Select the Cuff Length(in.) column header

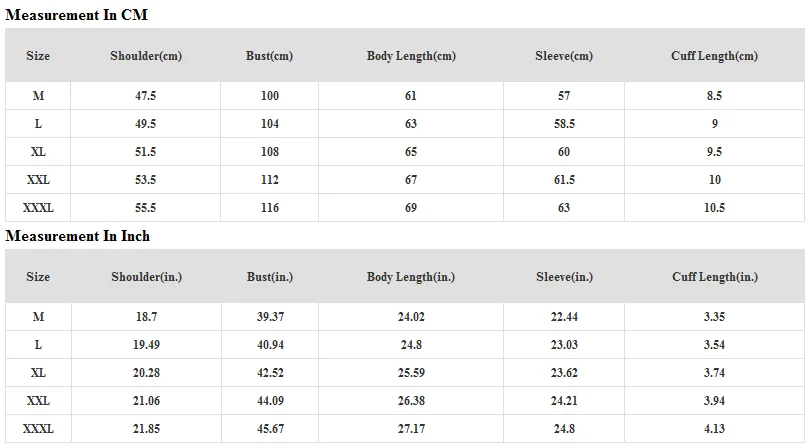click(714, 277)
